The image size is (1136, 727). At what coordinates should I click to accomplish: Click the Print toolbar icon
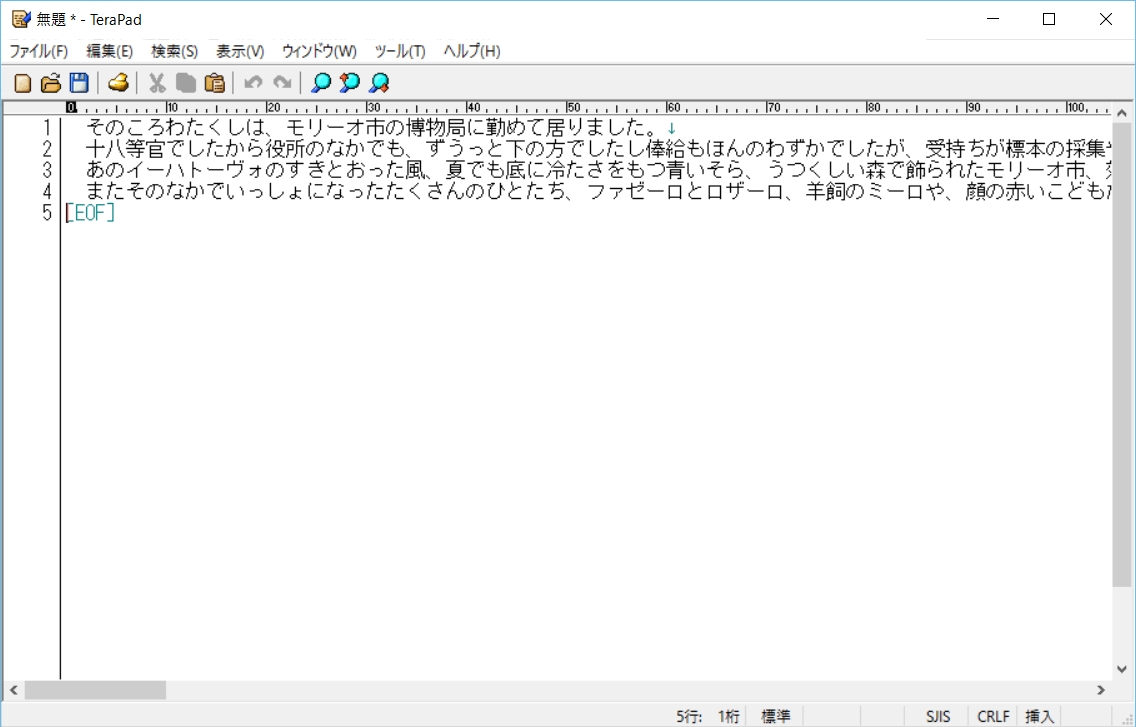click(x=118, y=83)
